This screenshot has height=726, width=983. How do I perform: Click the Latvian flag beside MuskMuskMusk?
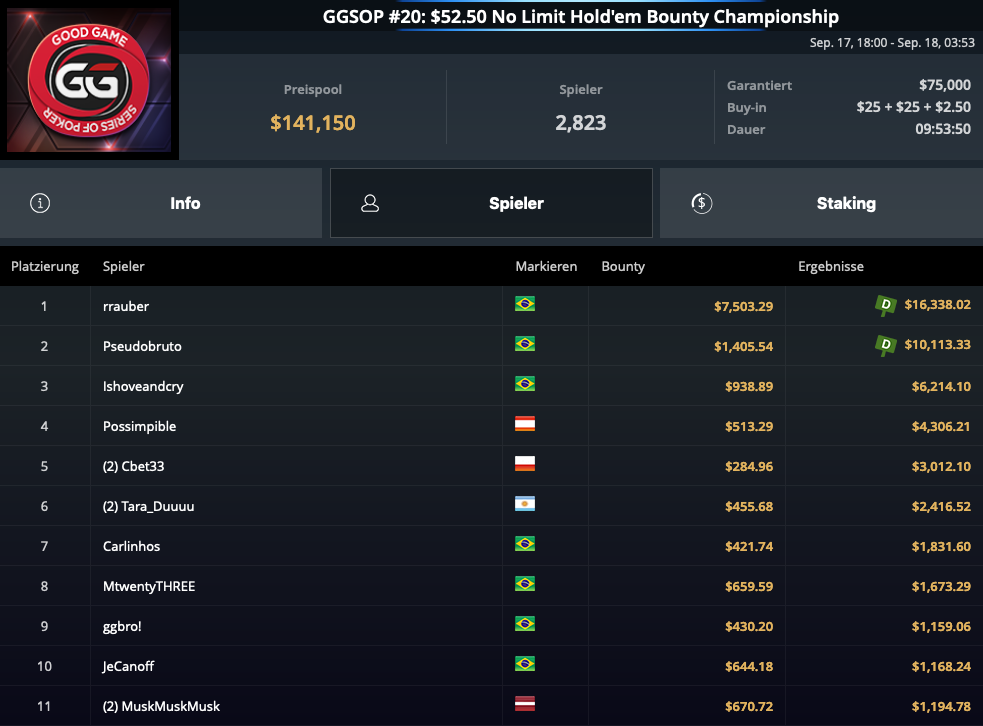click(524, 704)
